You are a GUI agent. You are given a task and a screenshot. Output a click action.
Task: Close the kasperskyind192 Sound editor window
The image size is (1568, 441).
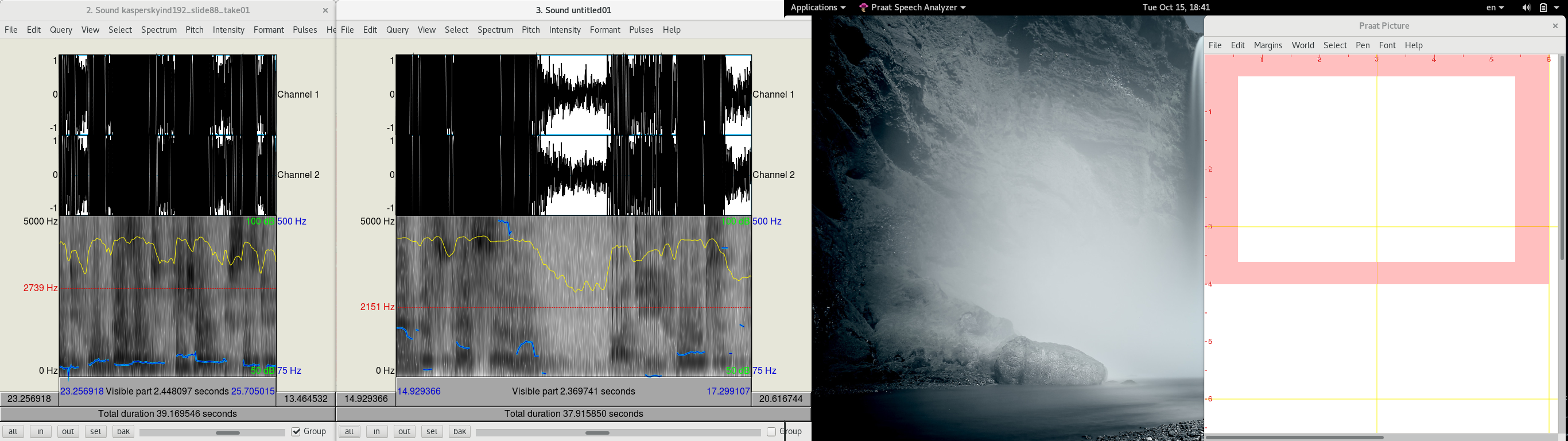pyautogui.click(x=325, y=10)
